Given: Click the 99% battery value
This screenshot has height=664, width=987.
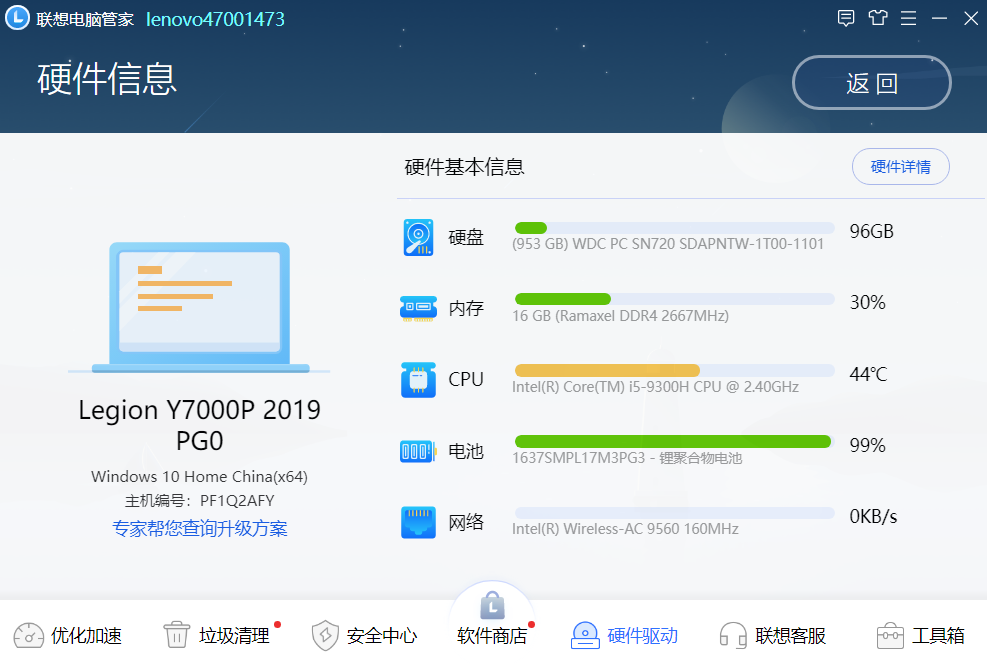Looking at the screenshot, I should 867,446.
